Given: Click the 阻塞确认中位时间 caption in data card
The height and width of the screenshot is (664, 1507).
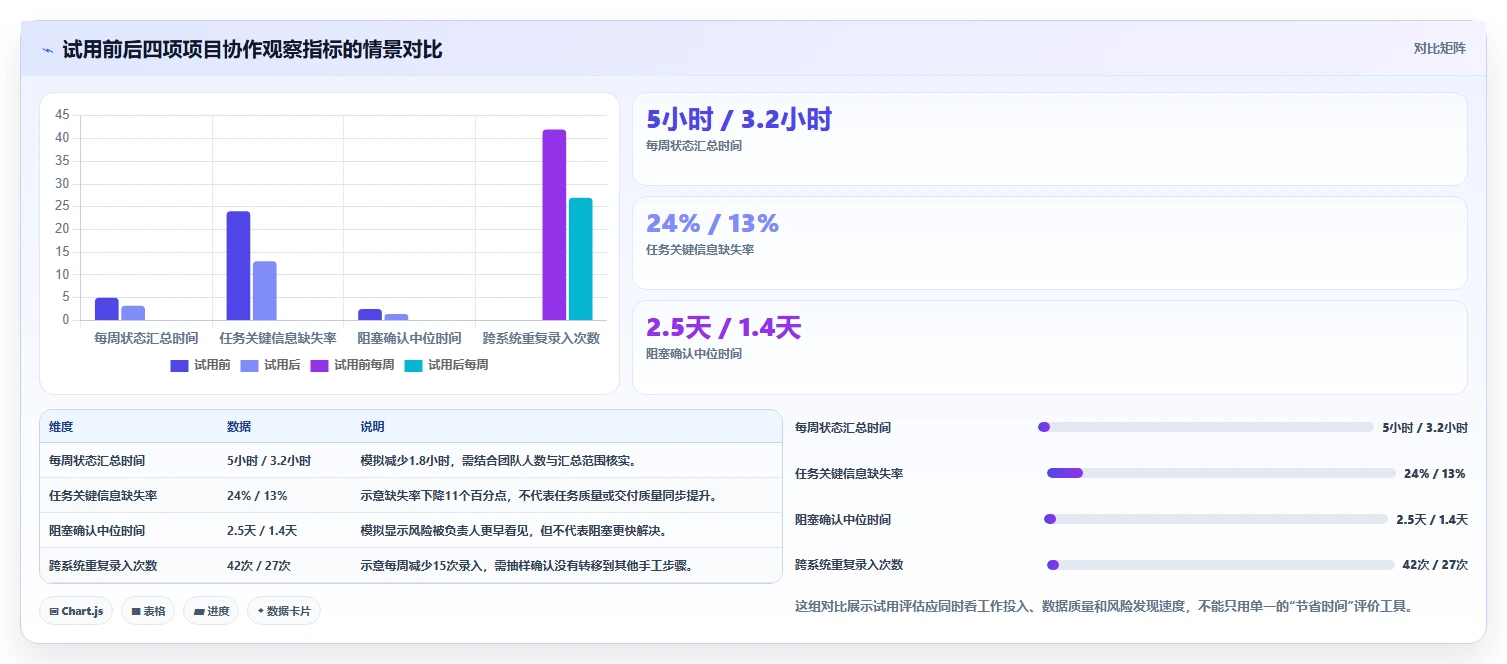Looking at the screenshot, I should click(694, 354).
